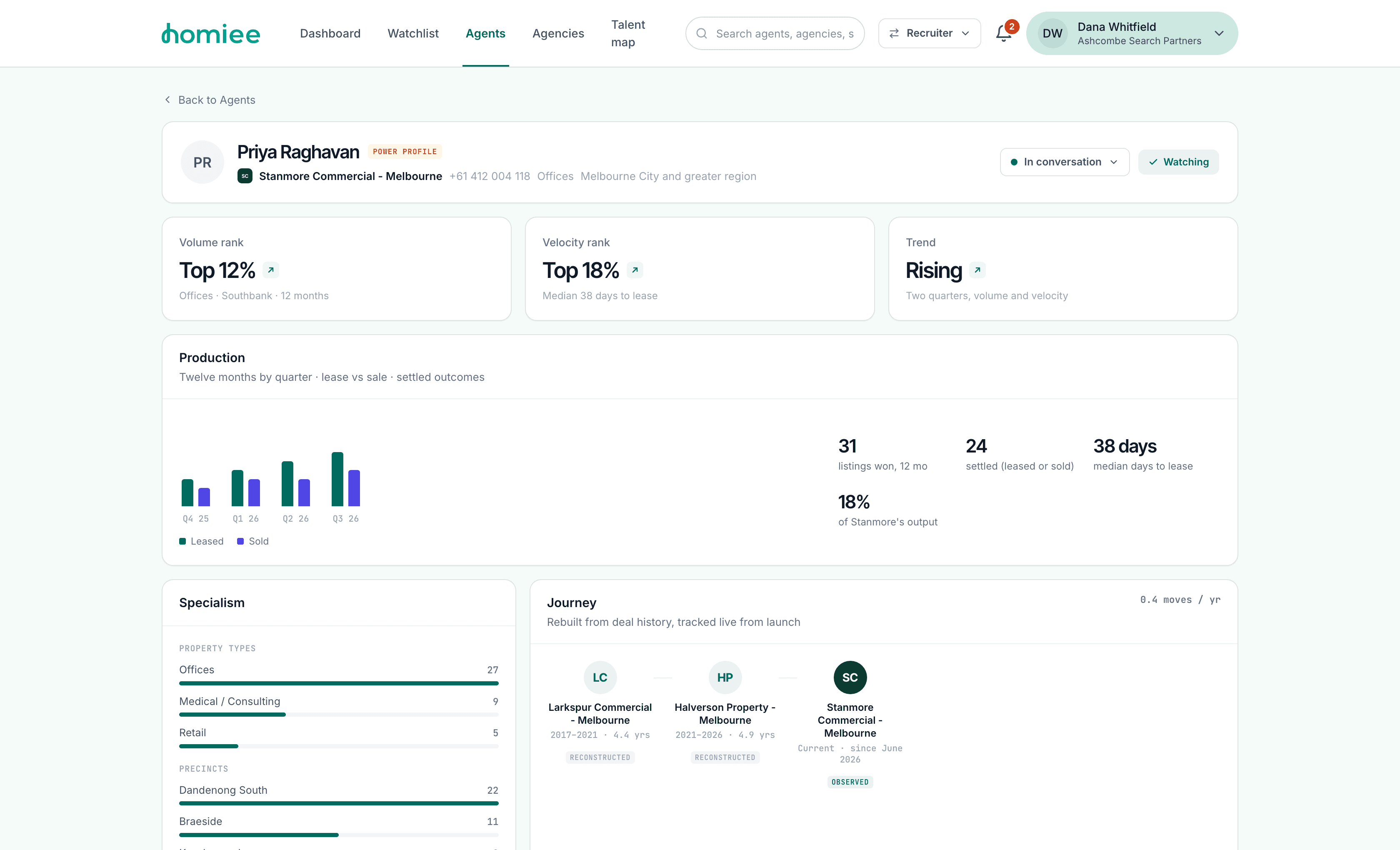Click the 31 listings won stat

[882, 454]
